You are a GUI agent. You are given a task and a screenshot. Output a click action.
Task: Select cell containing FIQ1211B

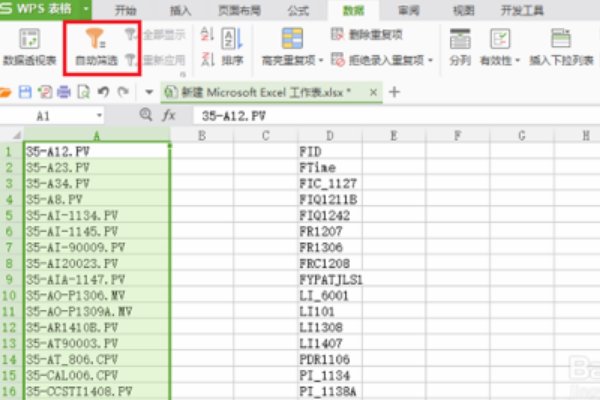[x=330, y=199]
